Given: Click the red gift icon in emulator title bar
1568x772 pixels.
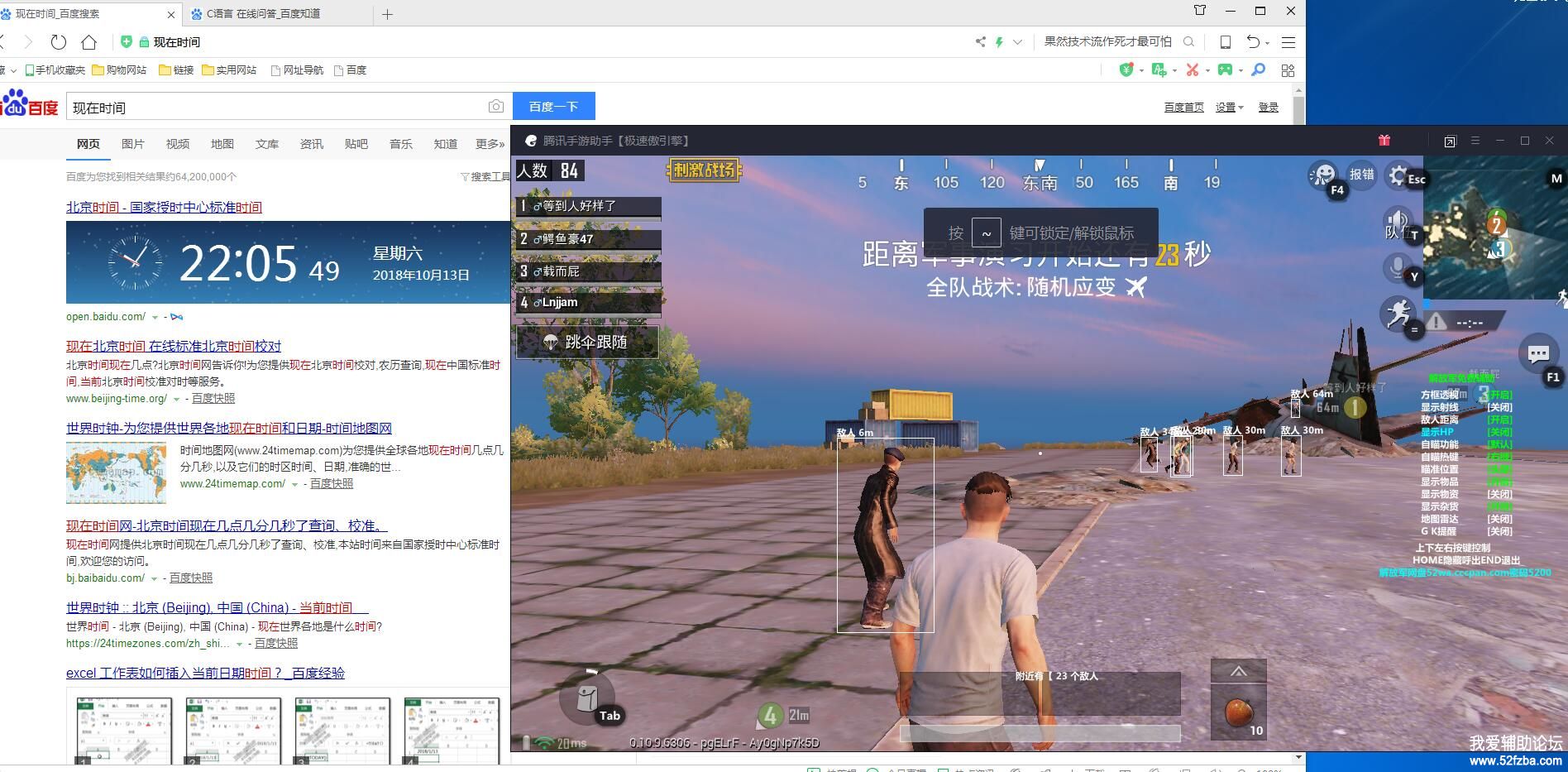Looking at the screenshot, I should (1384, 141).
